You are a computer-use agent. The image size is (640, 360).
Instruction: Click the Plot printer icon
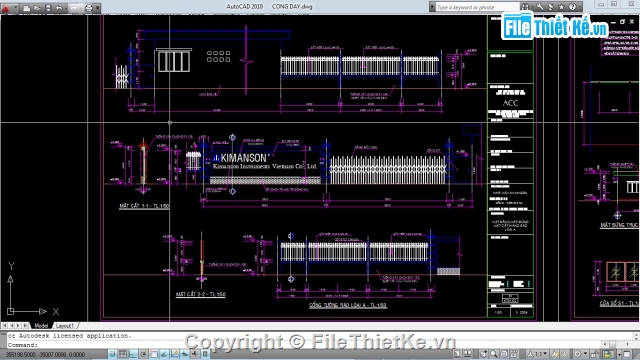tap(89, 8)
